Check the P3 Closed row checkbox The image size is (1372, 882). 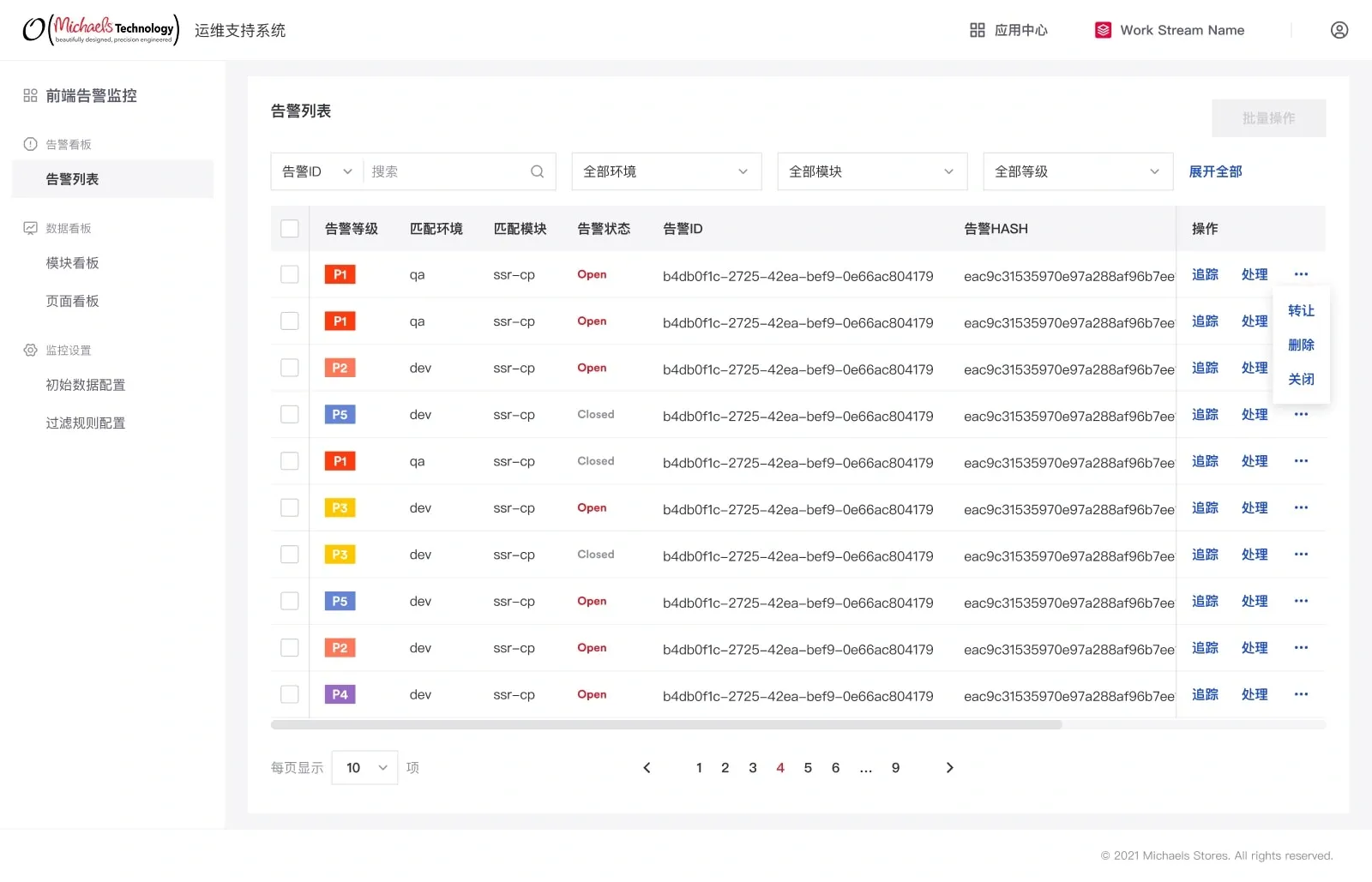(290, 555)
